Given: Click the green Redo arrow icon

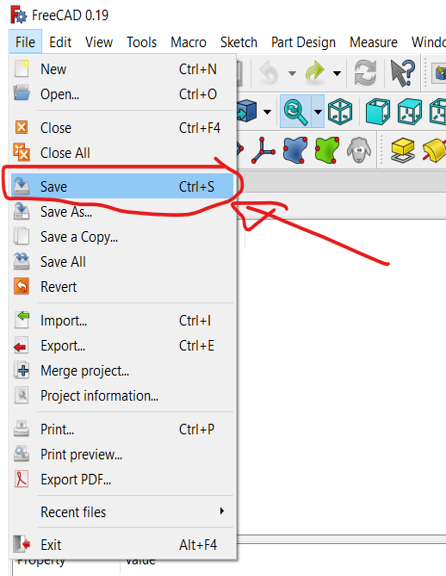Looking at the screenshot, I should tap(314, 72).
